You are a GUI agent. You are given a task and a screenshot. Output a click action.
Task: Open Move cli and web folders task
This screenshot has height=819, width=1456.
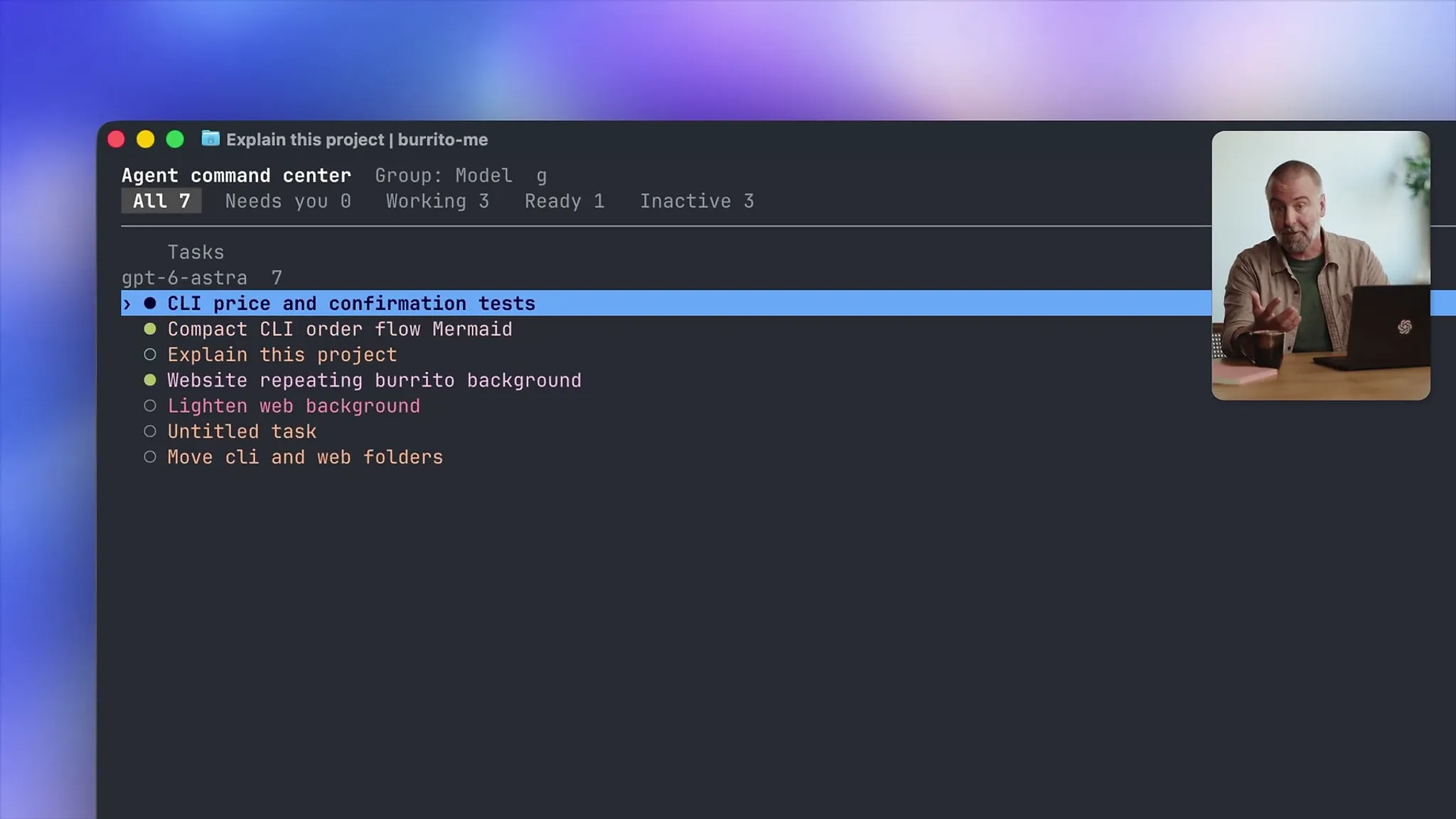[x=305, y=457]
